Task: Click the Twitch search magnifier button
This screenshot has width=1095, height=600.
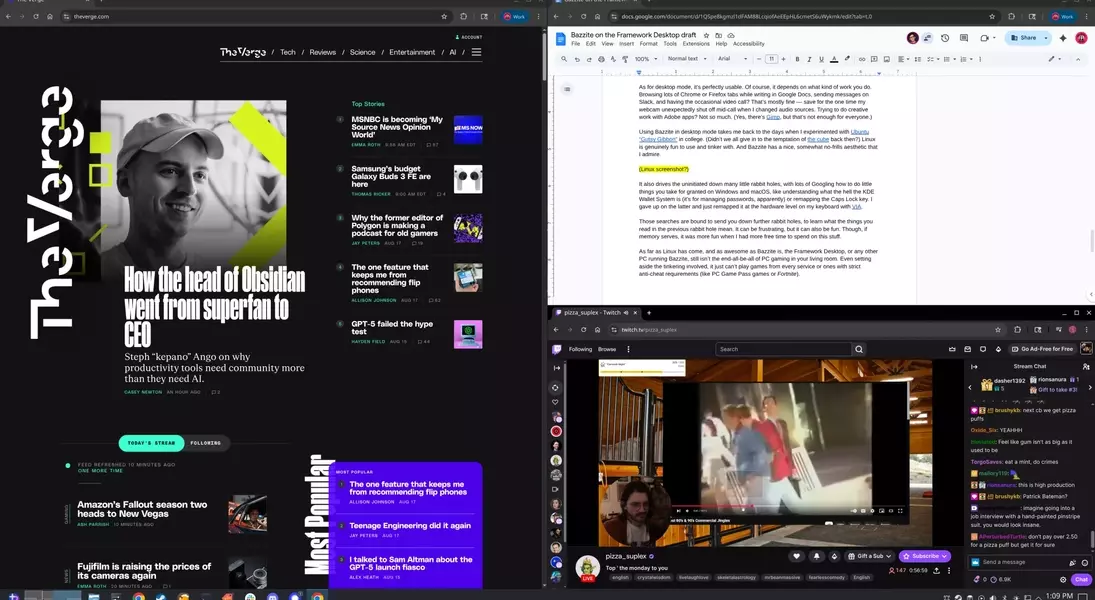Action: (858, 349)
